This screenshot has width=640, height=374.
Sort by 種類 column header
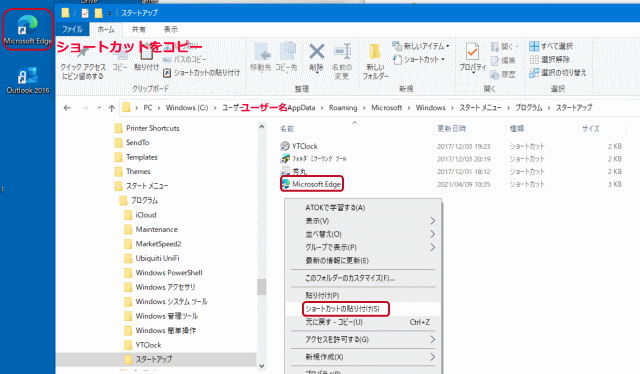point(517,129)
